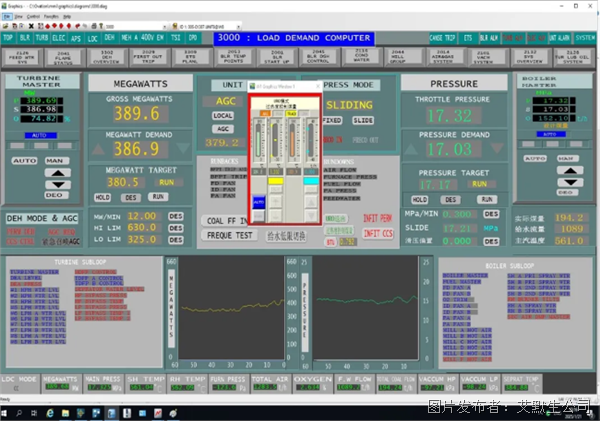Switch to the TOP tab
This screenshot has height=421, width=600.
pyautogui.click(x=8, y=38)
